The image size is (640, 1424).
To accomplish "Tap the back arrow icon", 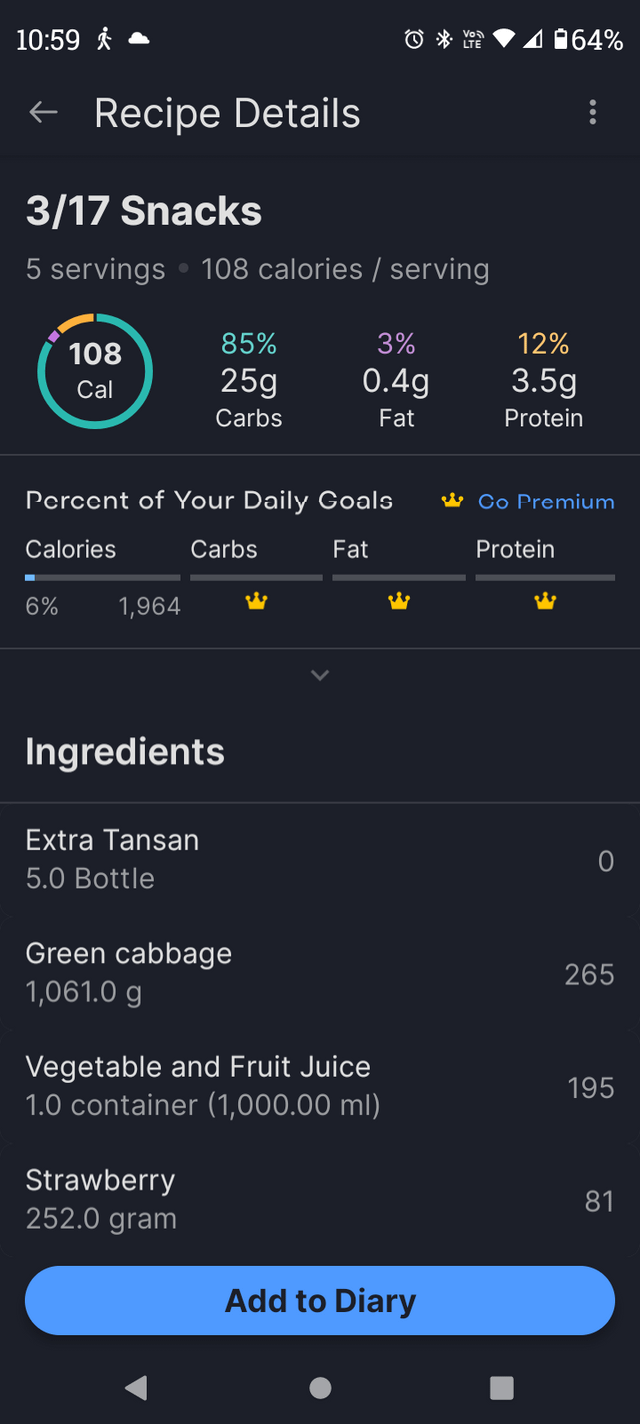I will [43, 113].
